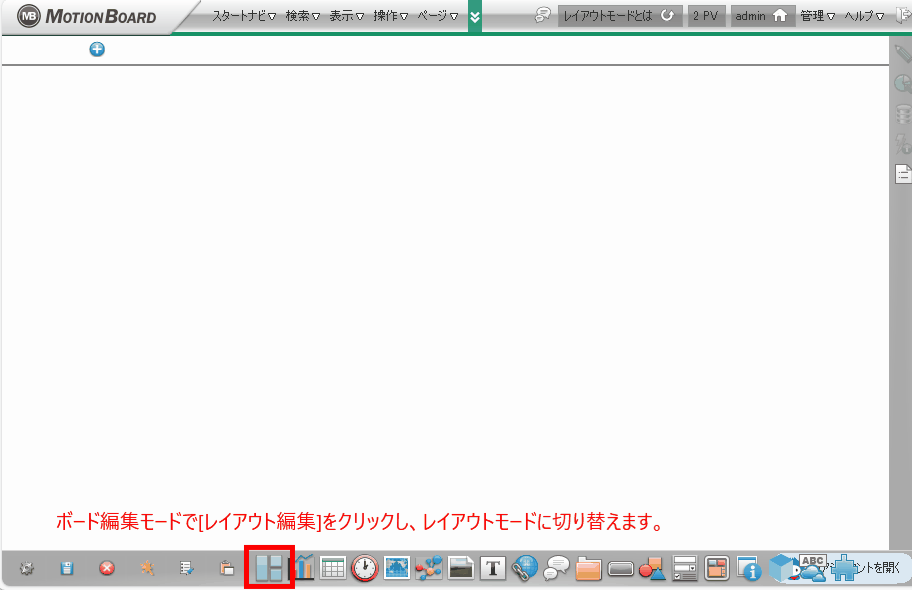Click the settings gear icon in bottom toolbar
912x590 pixels.
pos(27,568)
